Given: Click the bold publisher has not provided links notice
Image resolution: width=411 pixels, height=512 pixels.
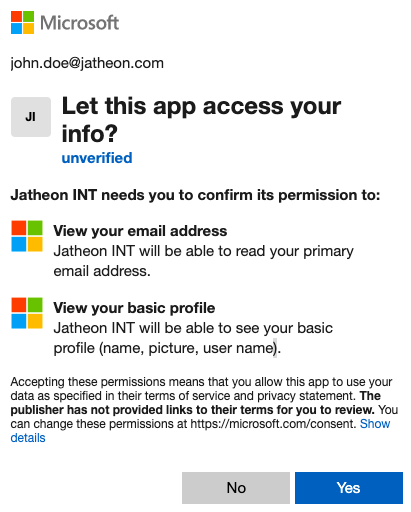Looking at the screenshot, I should pos(195,403).
